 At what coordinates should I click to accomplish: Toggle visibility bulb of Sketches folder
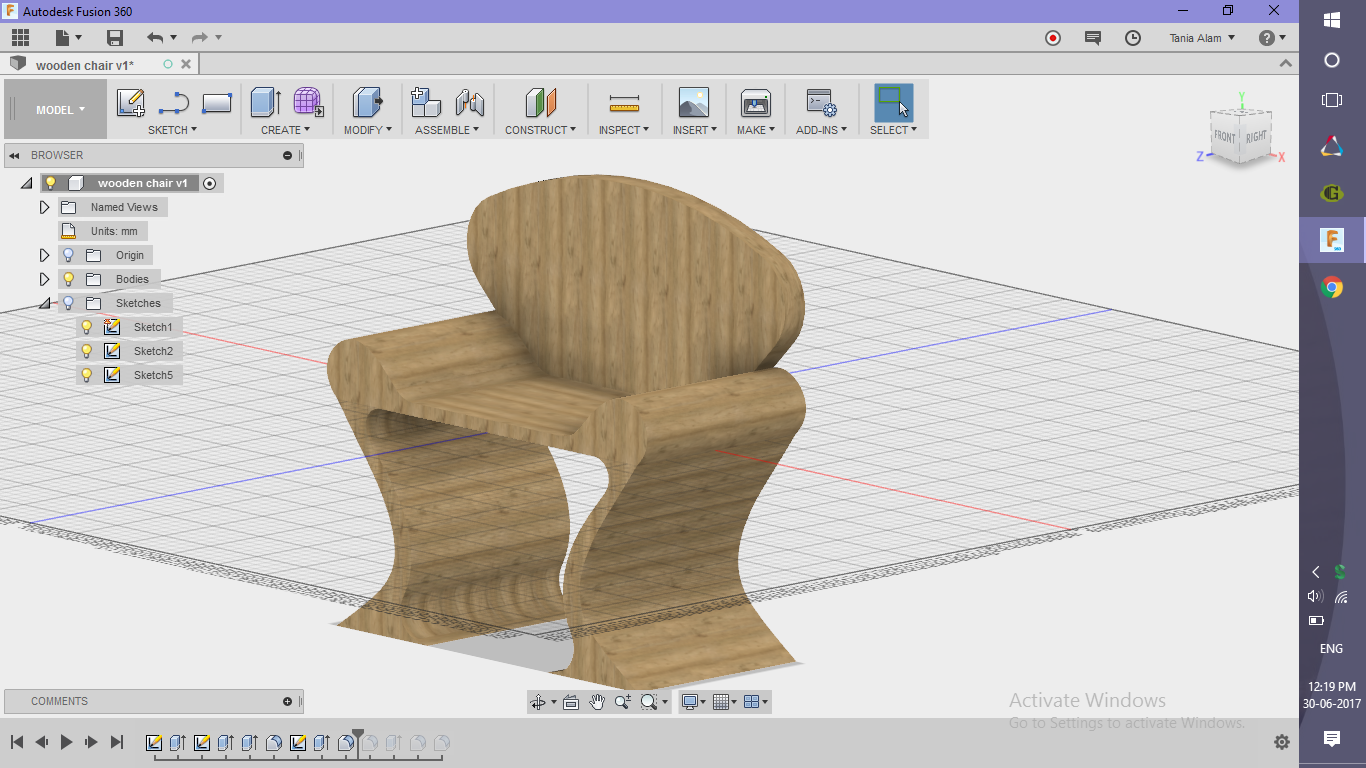coord(69,303)
